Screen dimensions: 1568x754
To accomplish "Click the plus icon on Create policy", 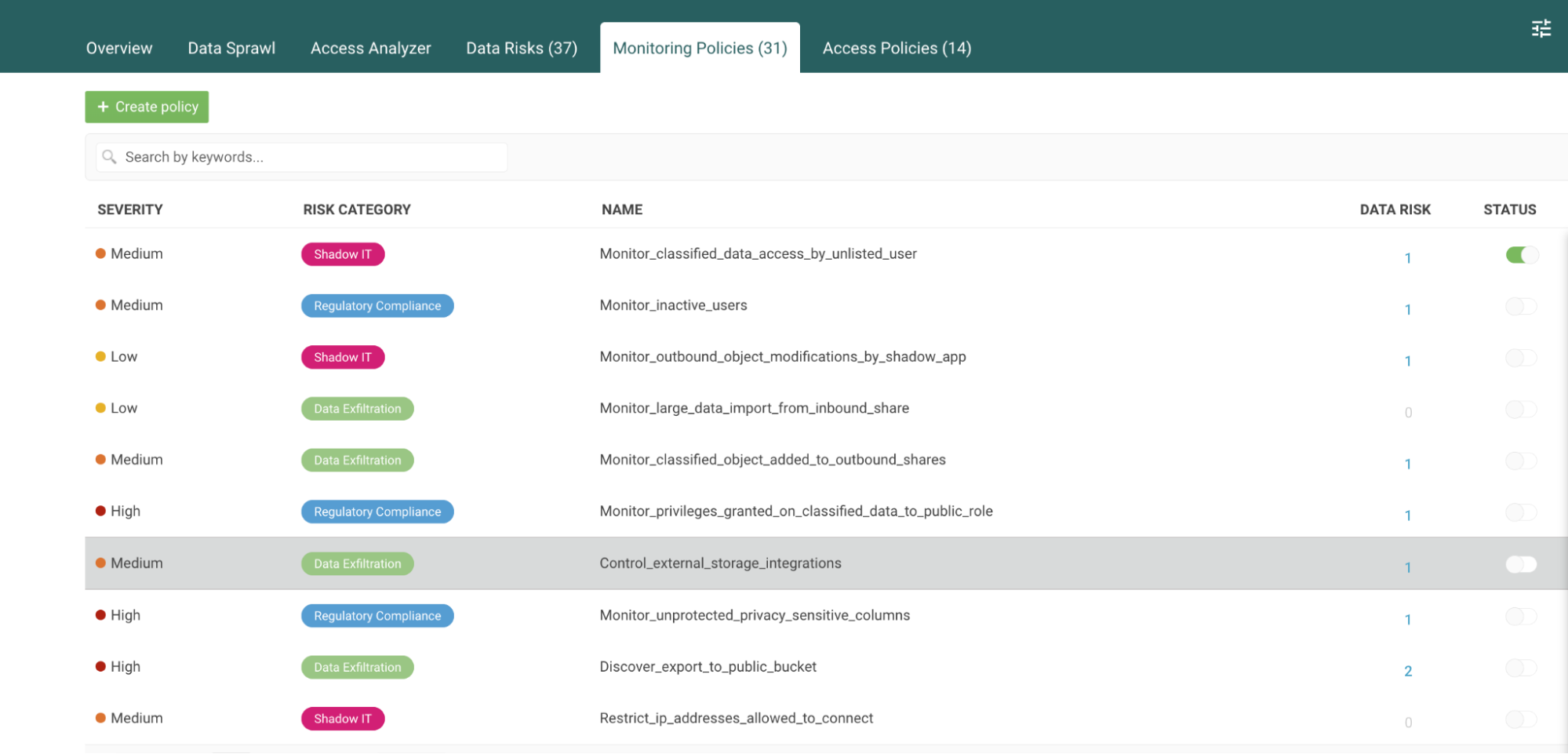I will click(104, 107).
